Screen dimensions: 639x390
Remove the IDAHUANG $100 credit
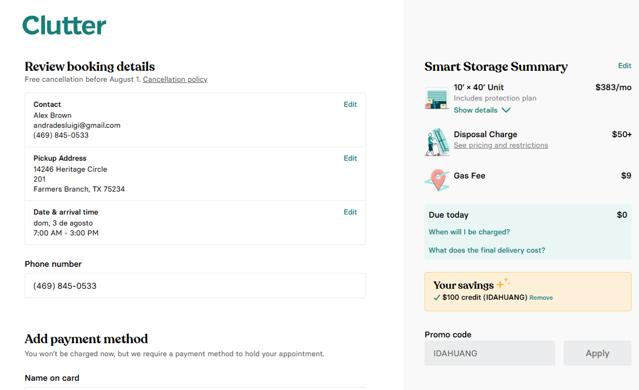[541, 298]
